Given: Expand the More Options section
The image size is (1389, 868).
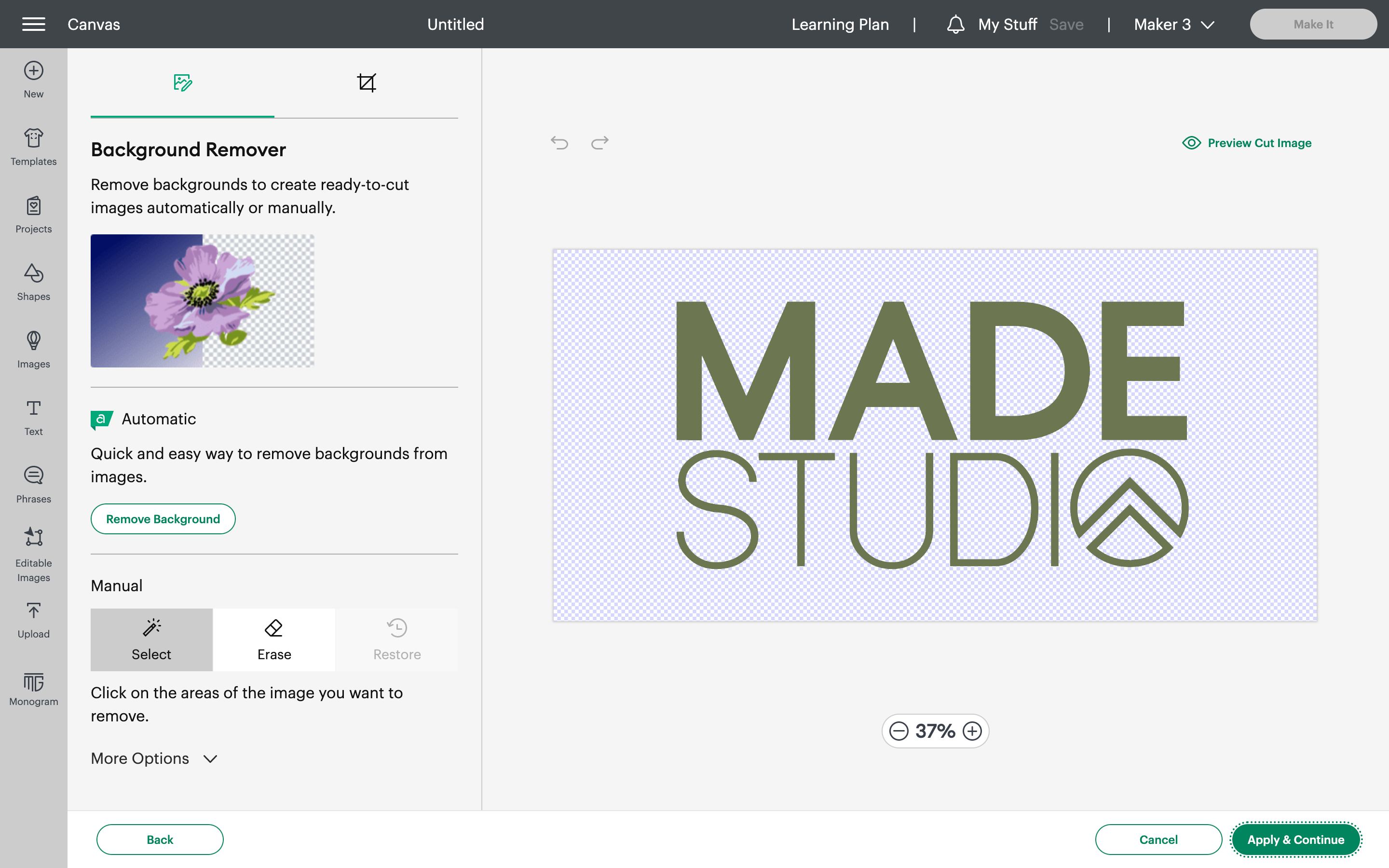Looking at the screenshot, I should [155, 758].
